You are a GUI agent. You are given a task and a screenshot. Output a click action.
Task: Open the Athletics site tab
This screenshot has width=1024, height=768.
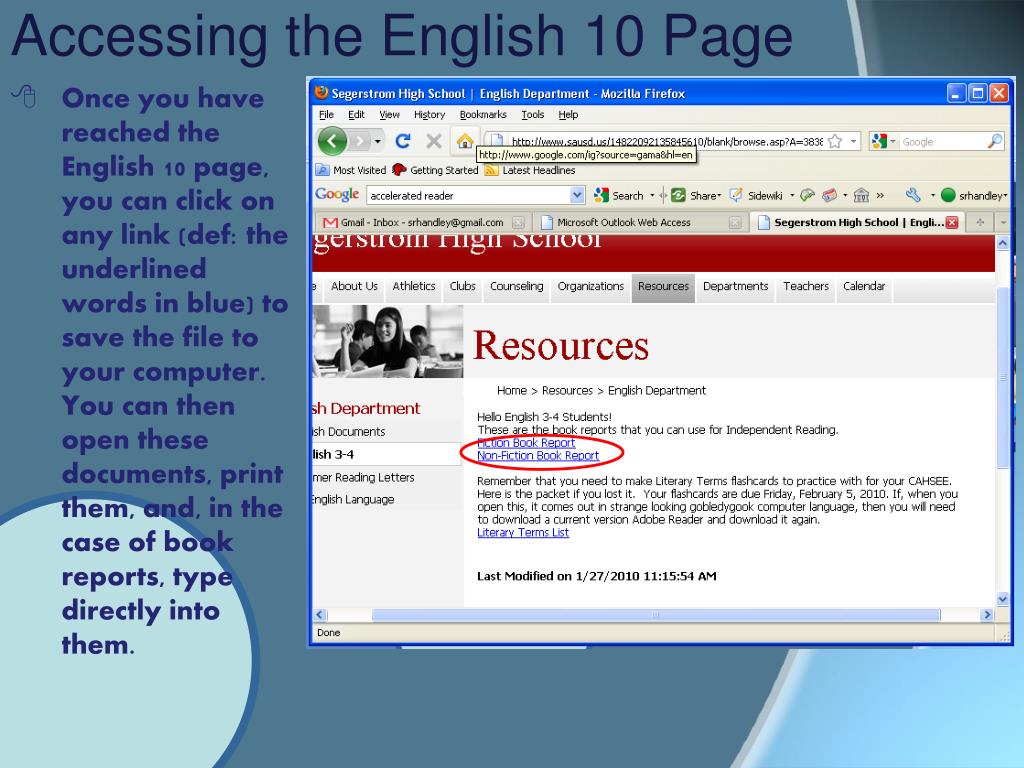[x=413, y=287]
